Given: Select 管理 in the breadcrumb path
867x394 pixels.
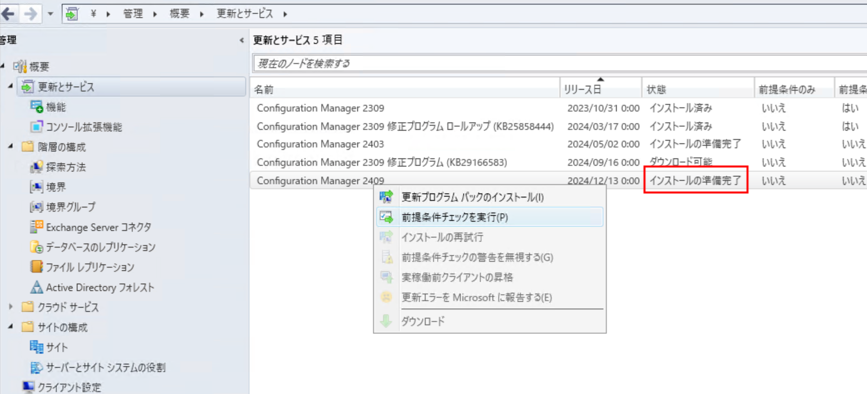Looking at the screenshot, I should pos(132,14).
